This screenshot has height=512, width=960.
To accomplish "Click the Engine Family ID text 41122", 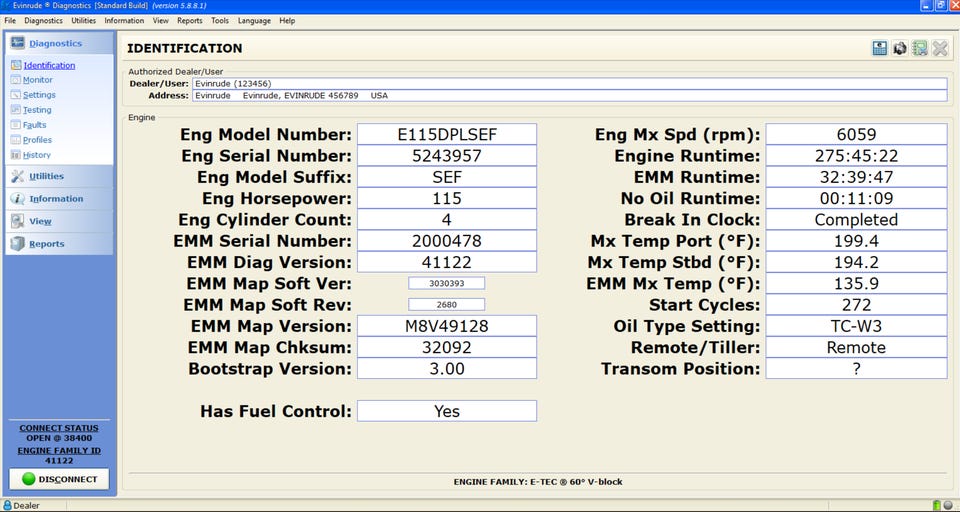I will 59,461.
